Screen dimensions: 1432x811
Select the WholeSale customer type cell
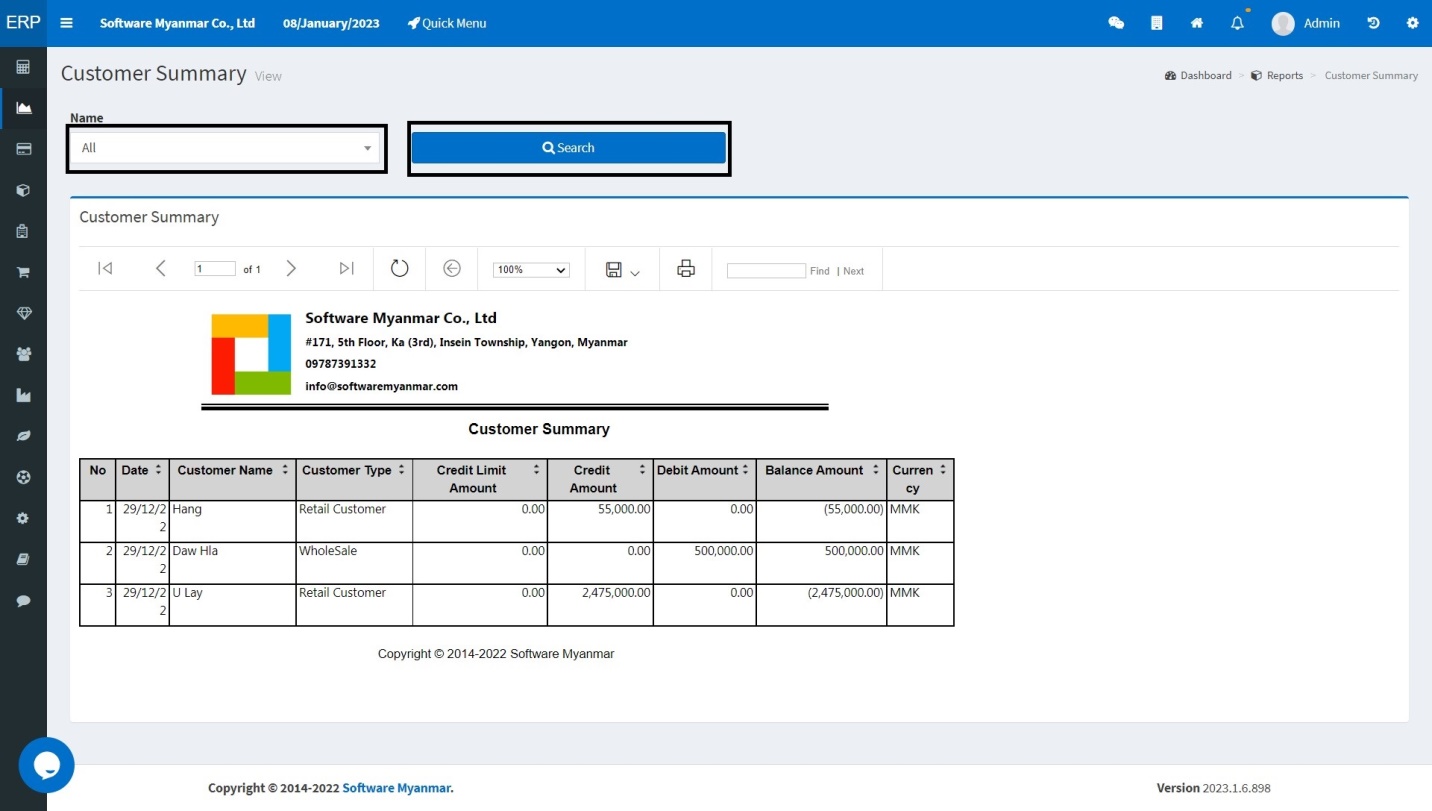point(354,563)
